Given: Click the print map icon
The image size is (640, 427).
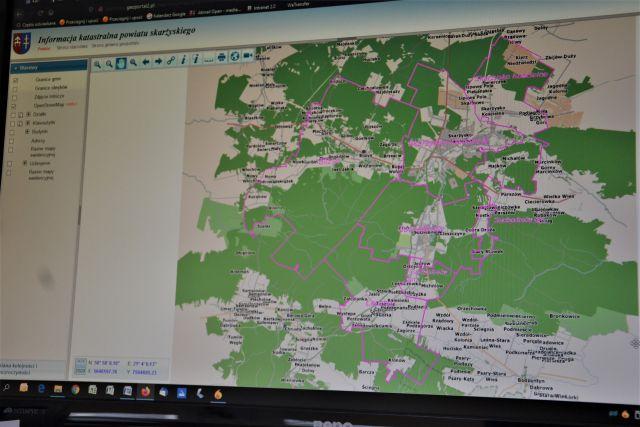Looking at the screenshot, I should click(x=221, y=57).
